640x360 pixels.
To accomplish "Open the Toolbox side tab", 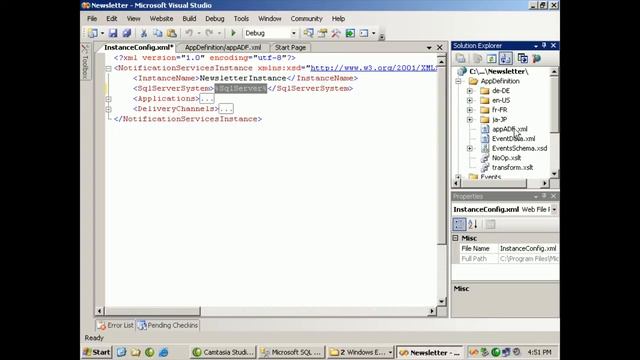I will click(85, 62).
